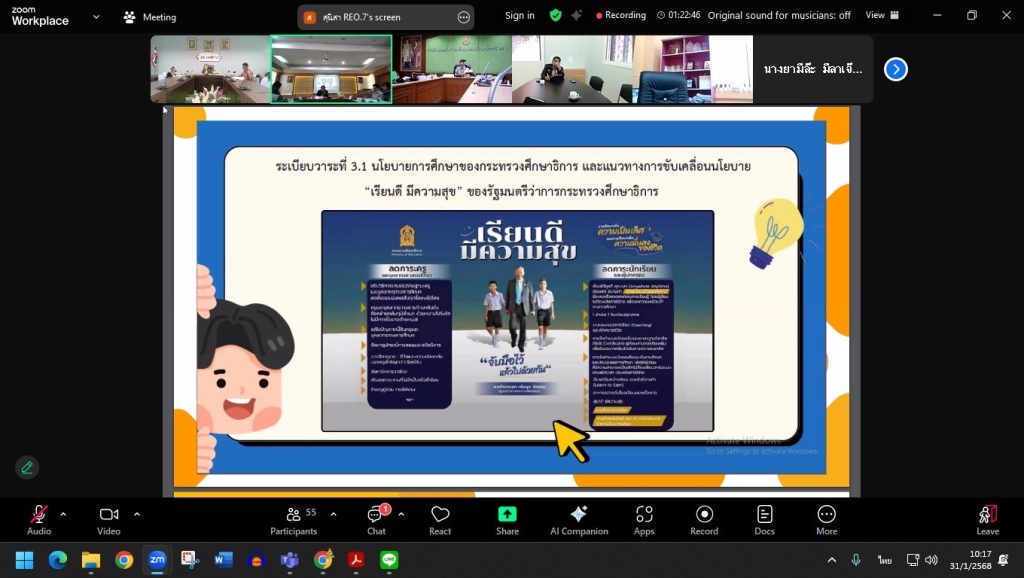Open AI Companion
The image size is (1024, 578).
tap(579, 520)
